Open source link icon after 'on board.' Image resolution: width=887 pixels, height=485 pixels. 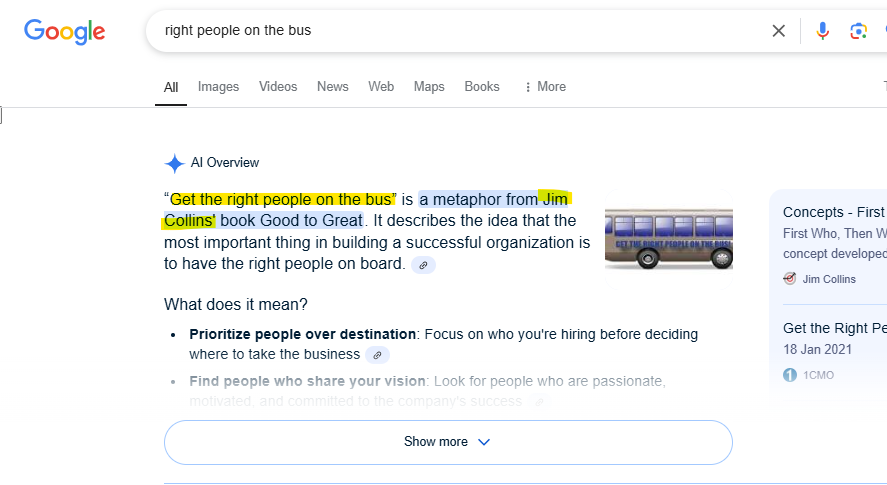(423, 265)
